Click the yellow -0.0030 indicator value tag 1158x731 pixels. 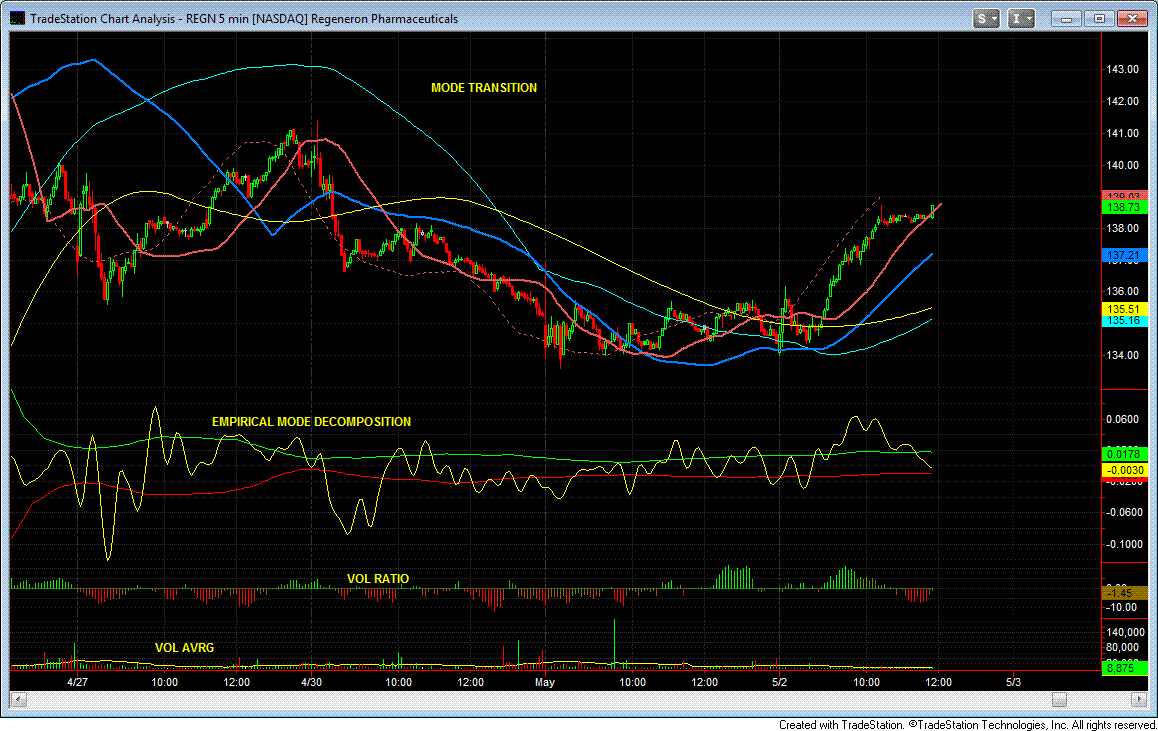click(x=1124, y=470)
